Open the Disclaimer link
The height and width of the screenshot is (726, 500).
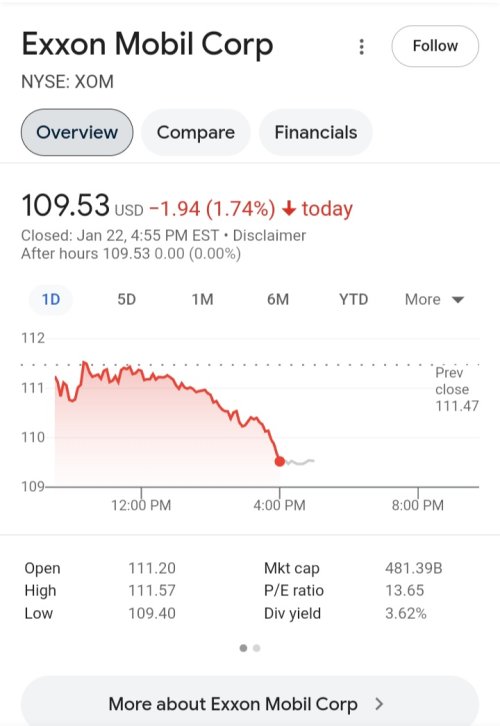pos(269,235)
